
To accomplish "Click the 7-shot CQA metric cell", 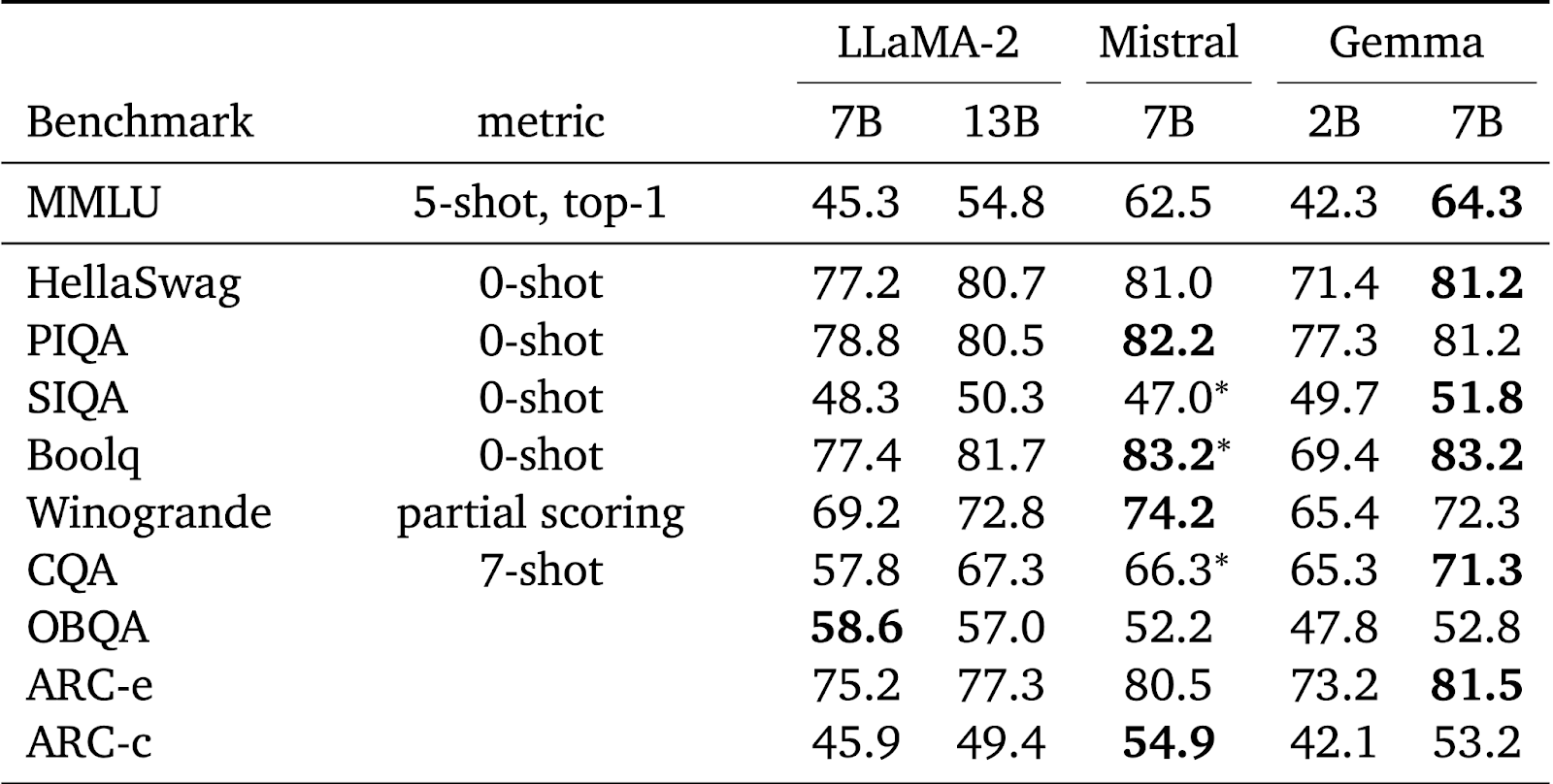I will tap(541, 571).
